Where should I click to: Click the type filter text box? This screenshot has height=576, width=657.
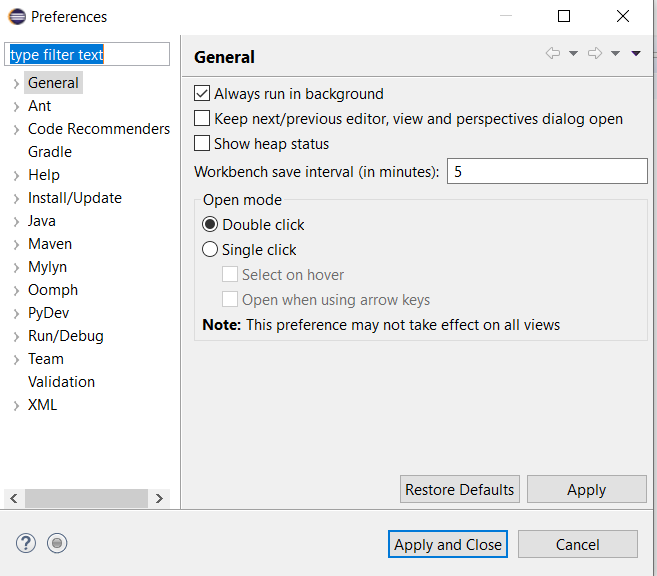(88, 55)
